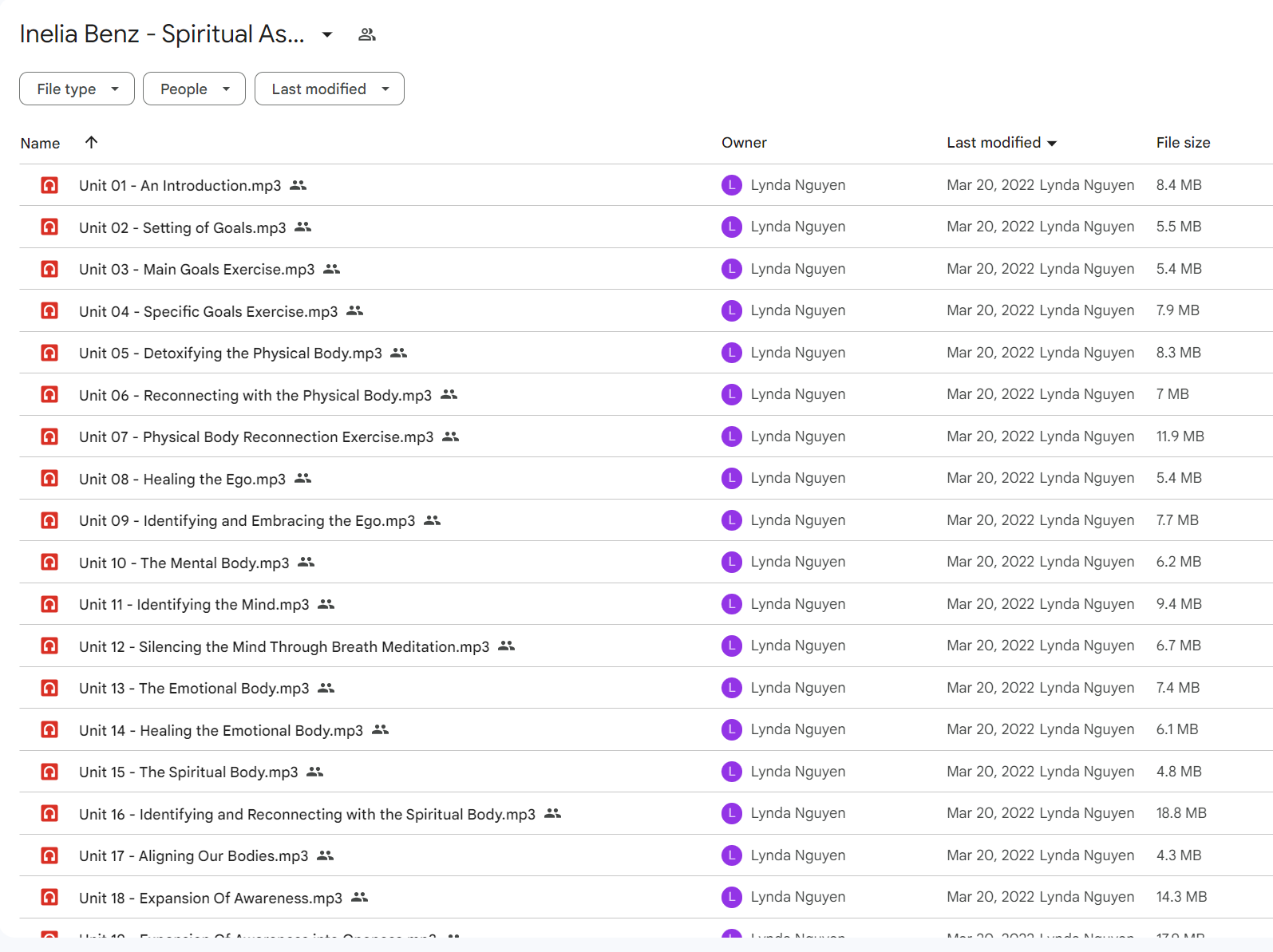Select Unit 14 - Healing the Emotional Body.mp3
Image resolution: width=1273 pixels, height=952 pixels.
221,730
